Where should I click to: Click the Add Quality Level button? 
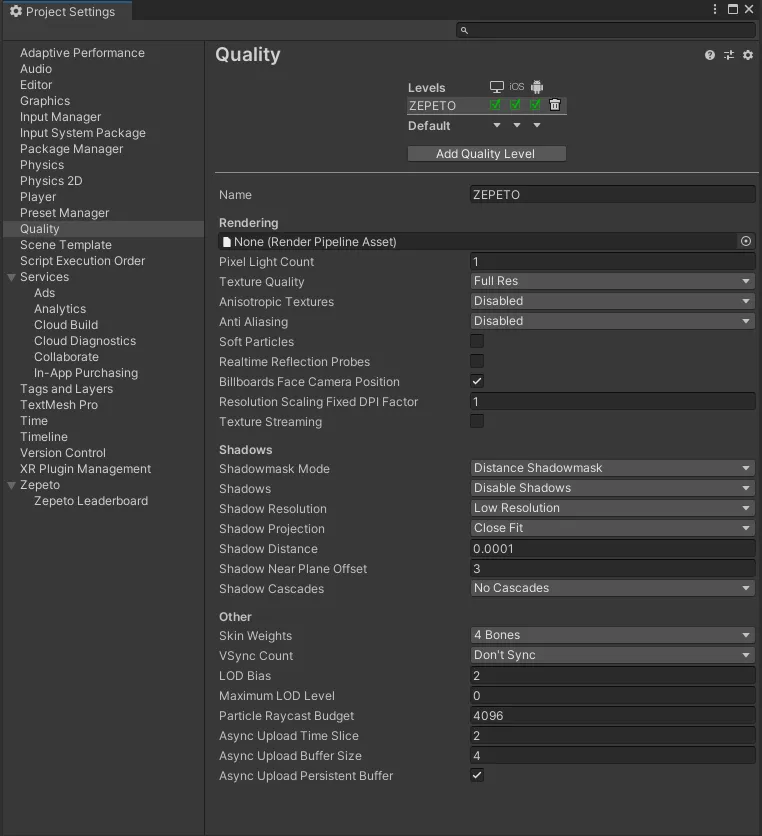tap(486, 153)
